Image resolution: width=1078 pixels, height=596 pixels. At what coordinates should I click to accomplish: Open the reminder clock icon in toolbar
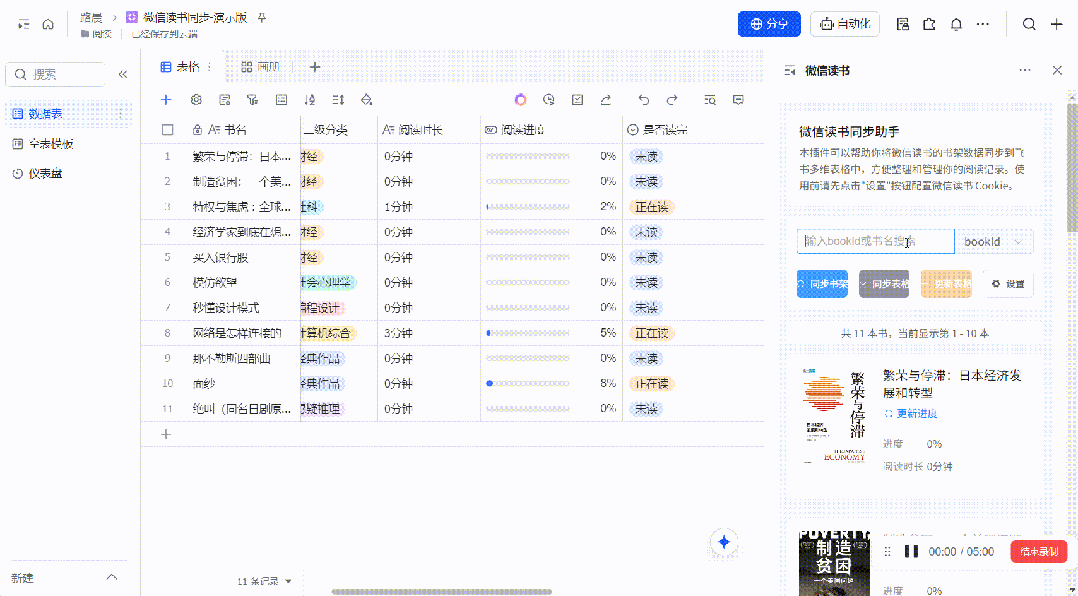click(549, 100)
